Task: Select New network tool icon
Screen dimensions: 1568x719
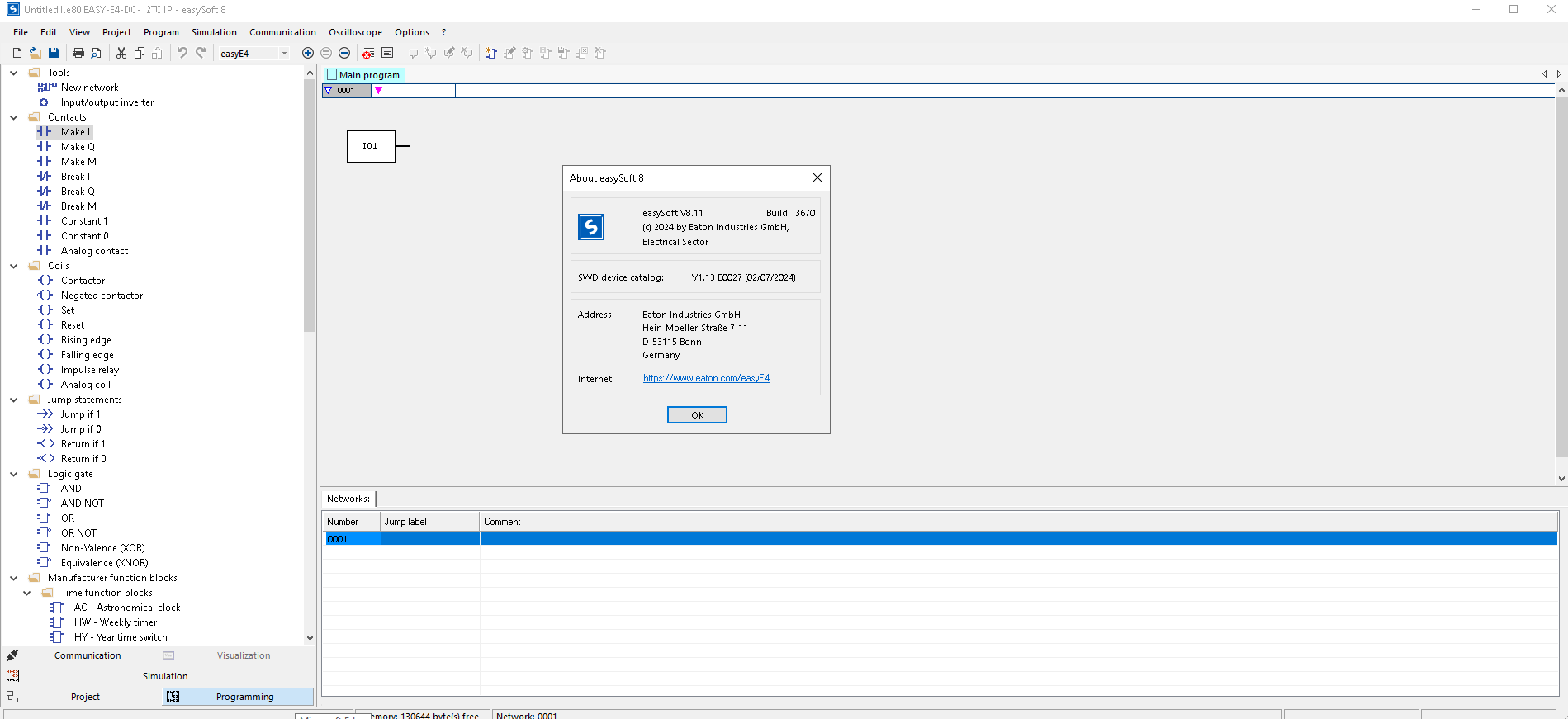Action: (46, 88)
